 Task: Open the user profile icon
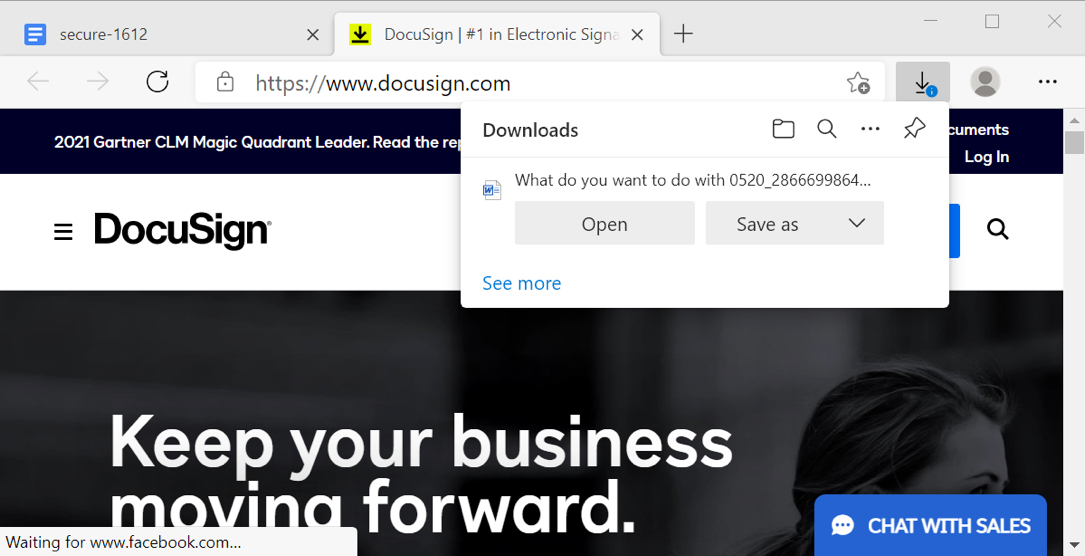tap(985, 82)
